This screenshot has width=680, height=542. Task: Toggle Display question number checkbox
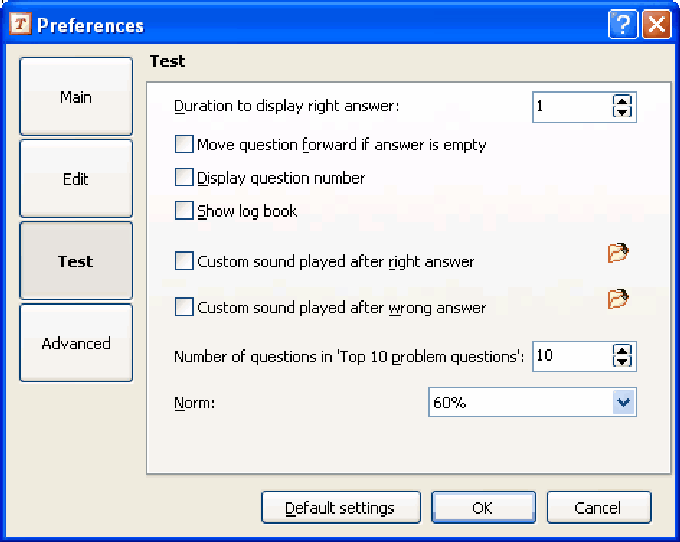pos(184,178)
